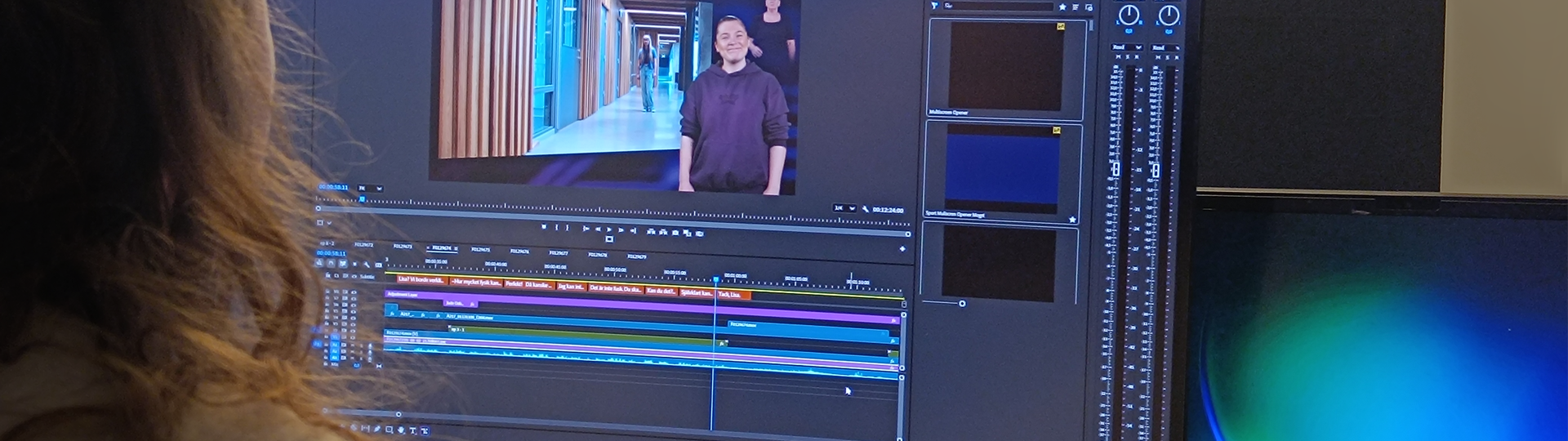Viewport: 1568px width, 441px height.
Task: Click the Step Forward one frame button
Action: tap(621, 230)
